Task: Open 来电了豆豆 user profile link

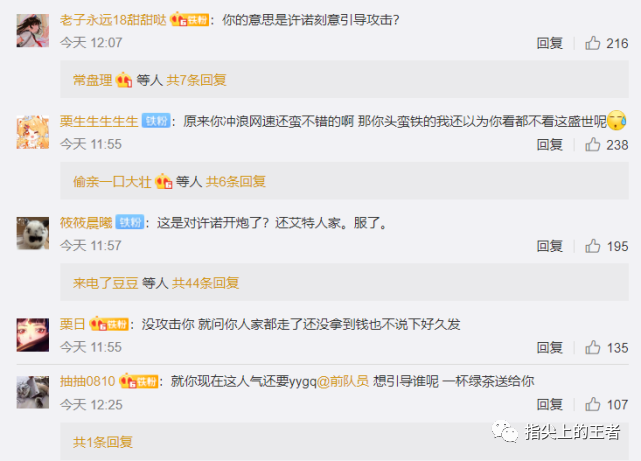Action: [106, 282]
